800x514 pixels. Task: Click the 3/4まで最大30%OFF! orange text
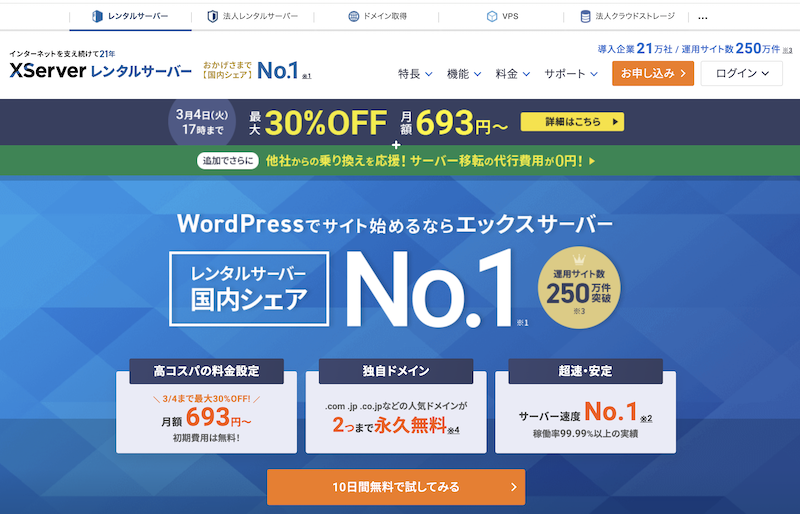[206, 399]
